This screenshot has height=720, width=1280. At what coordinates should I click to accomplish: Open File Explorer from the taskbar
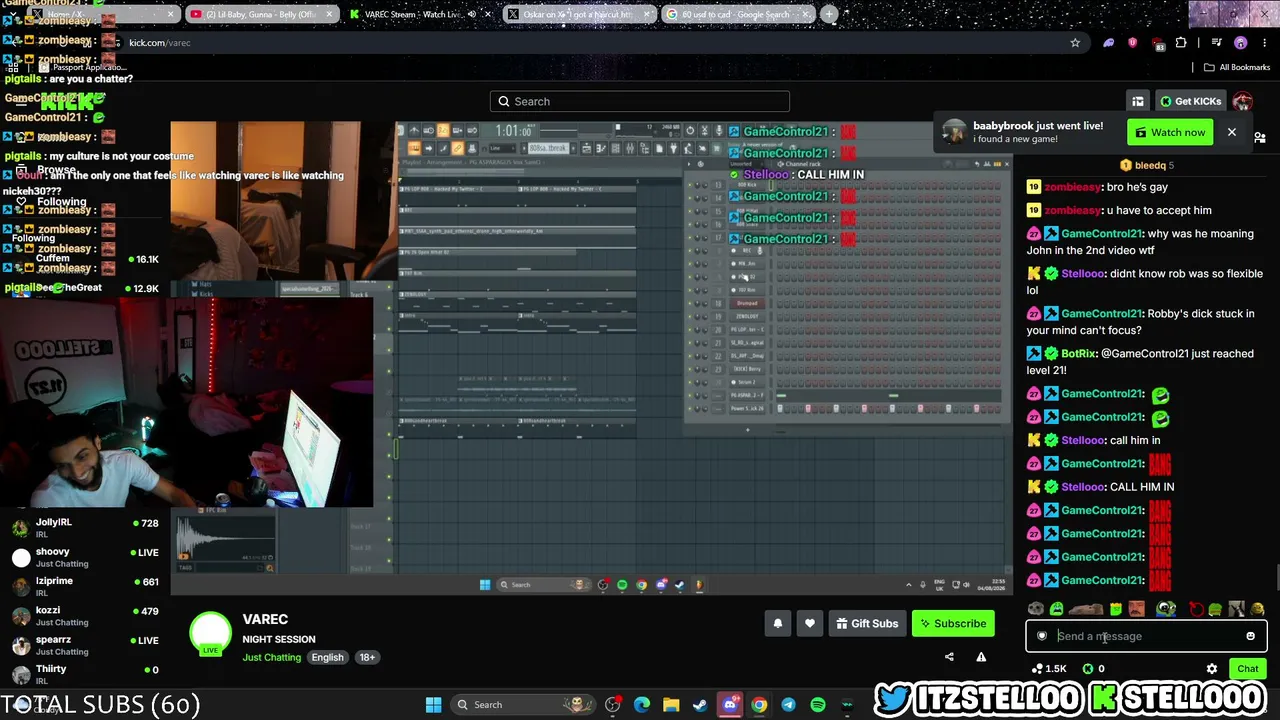point(671,705)
